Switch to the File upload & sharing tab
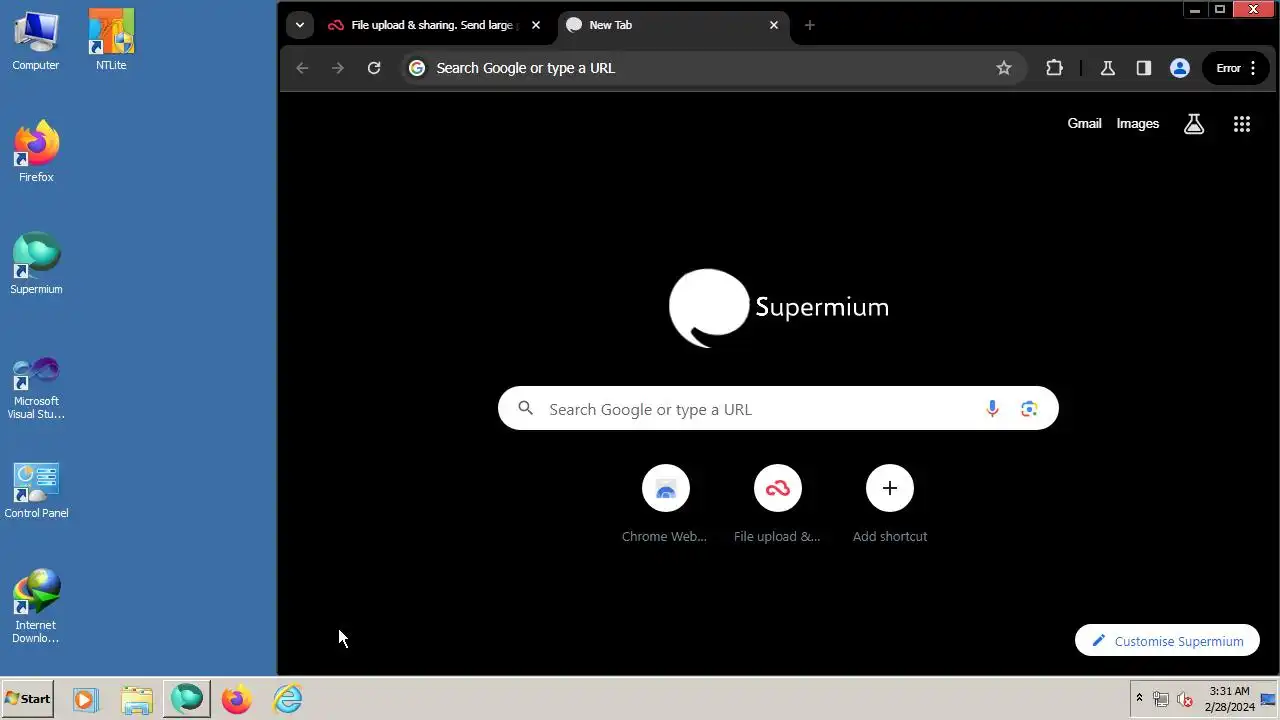 point(435,25)
